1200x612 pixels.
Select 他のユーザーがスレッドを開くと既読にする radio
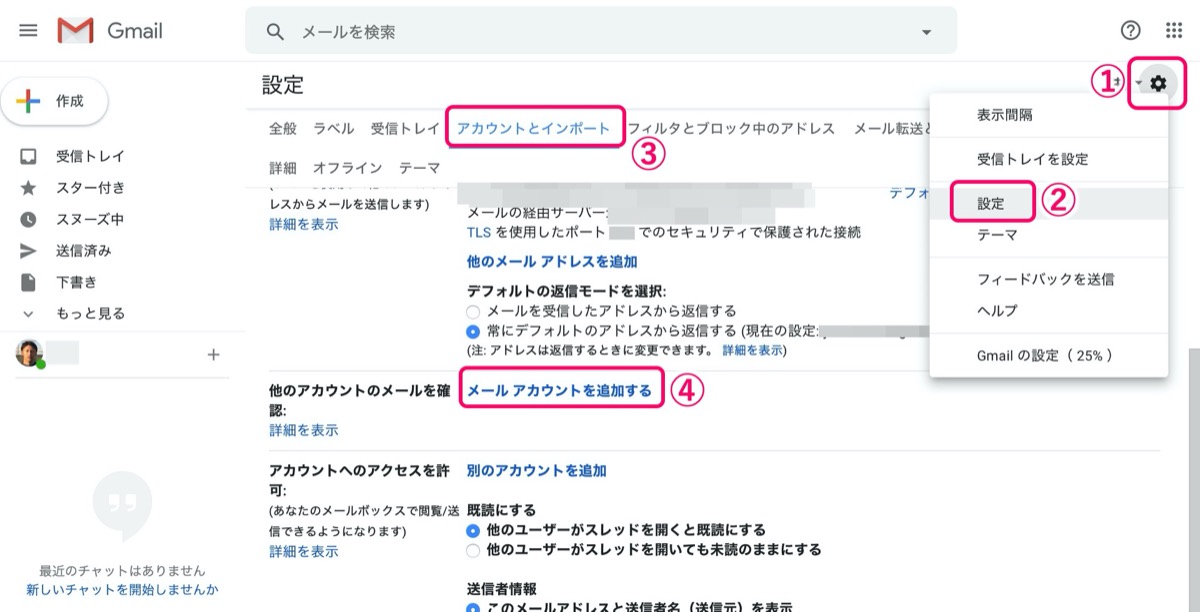tap(473, 530)
